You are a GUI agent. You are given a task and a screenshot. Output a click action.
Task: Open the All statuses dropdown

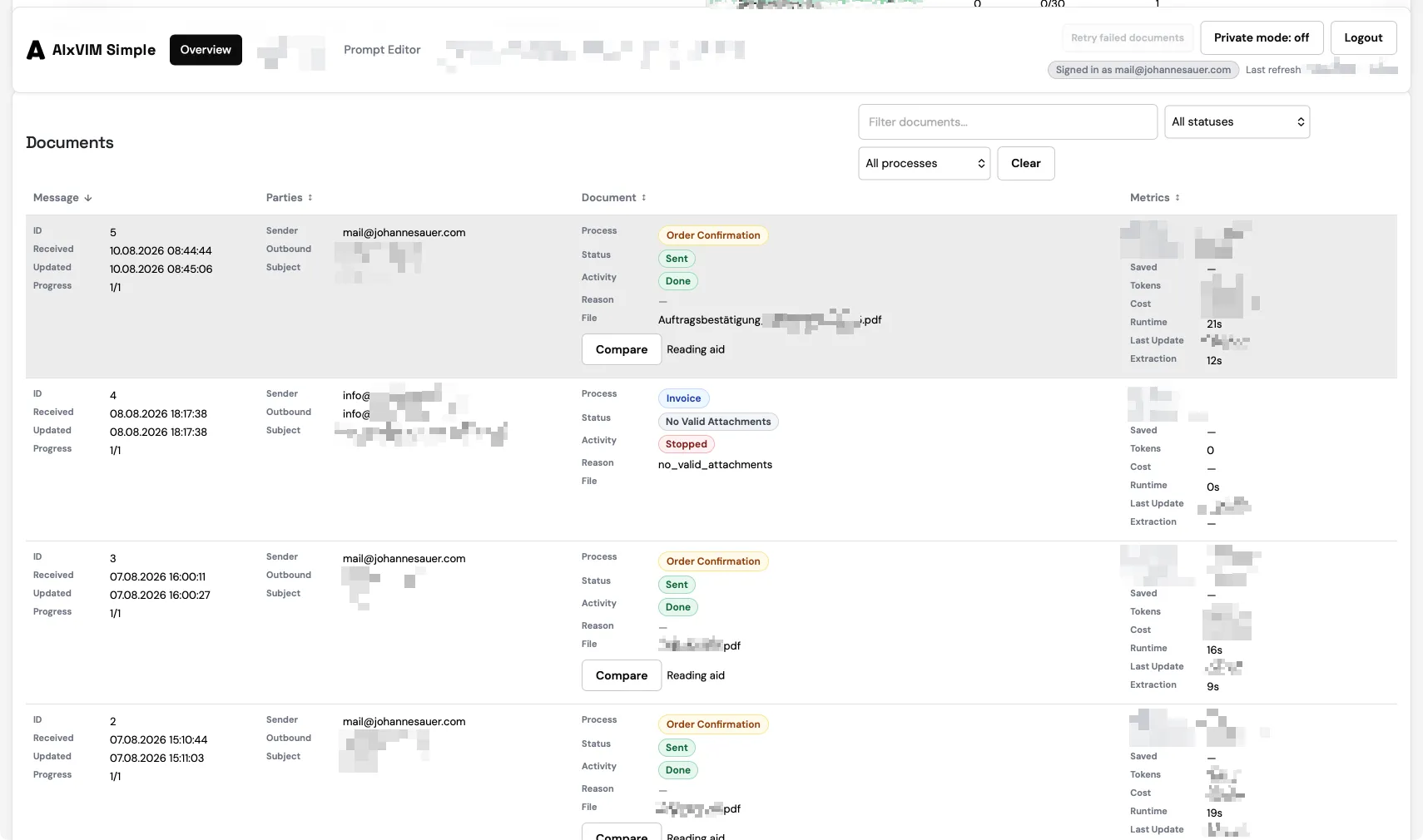(1237, 121)
